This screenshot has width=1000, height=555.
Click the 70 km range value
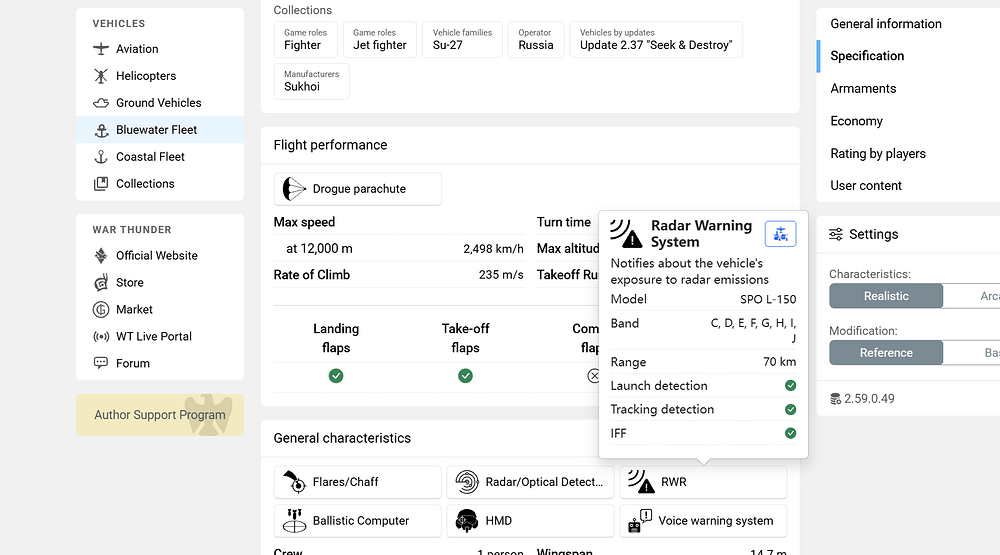coord(779,362)
